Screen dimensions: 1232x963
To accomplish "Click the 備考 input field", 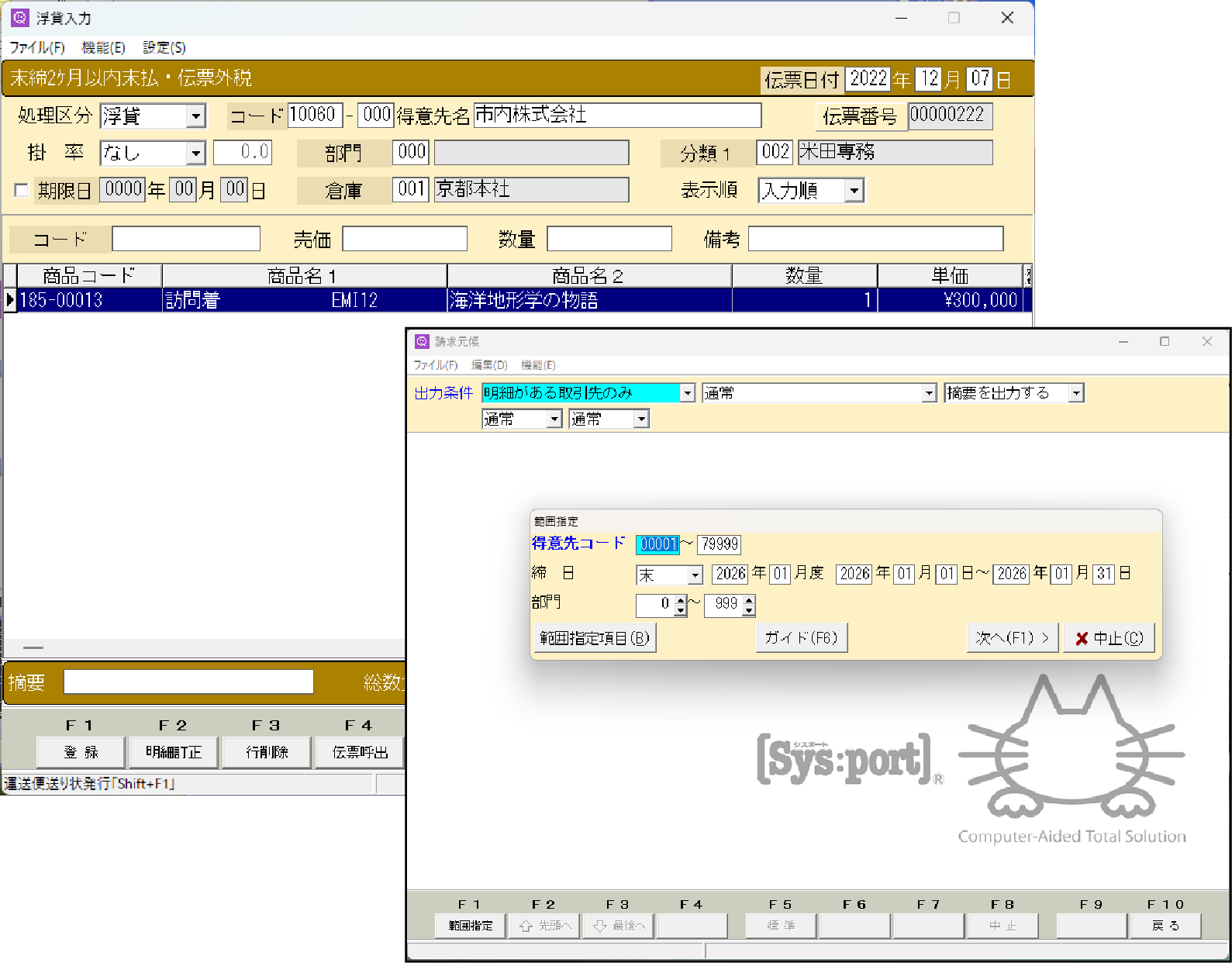I will [876, 239].
